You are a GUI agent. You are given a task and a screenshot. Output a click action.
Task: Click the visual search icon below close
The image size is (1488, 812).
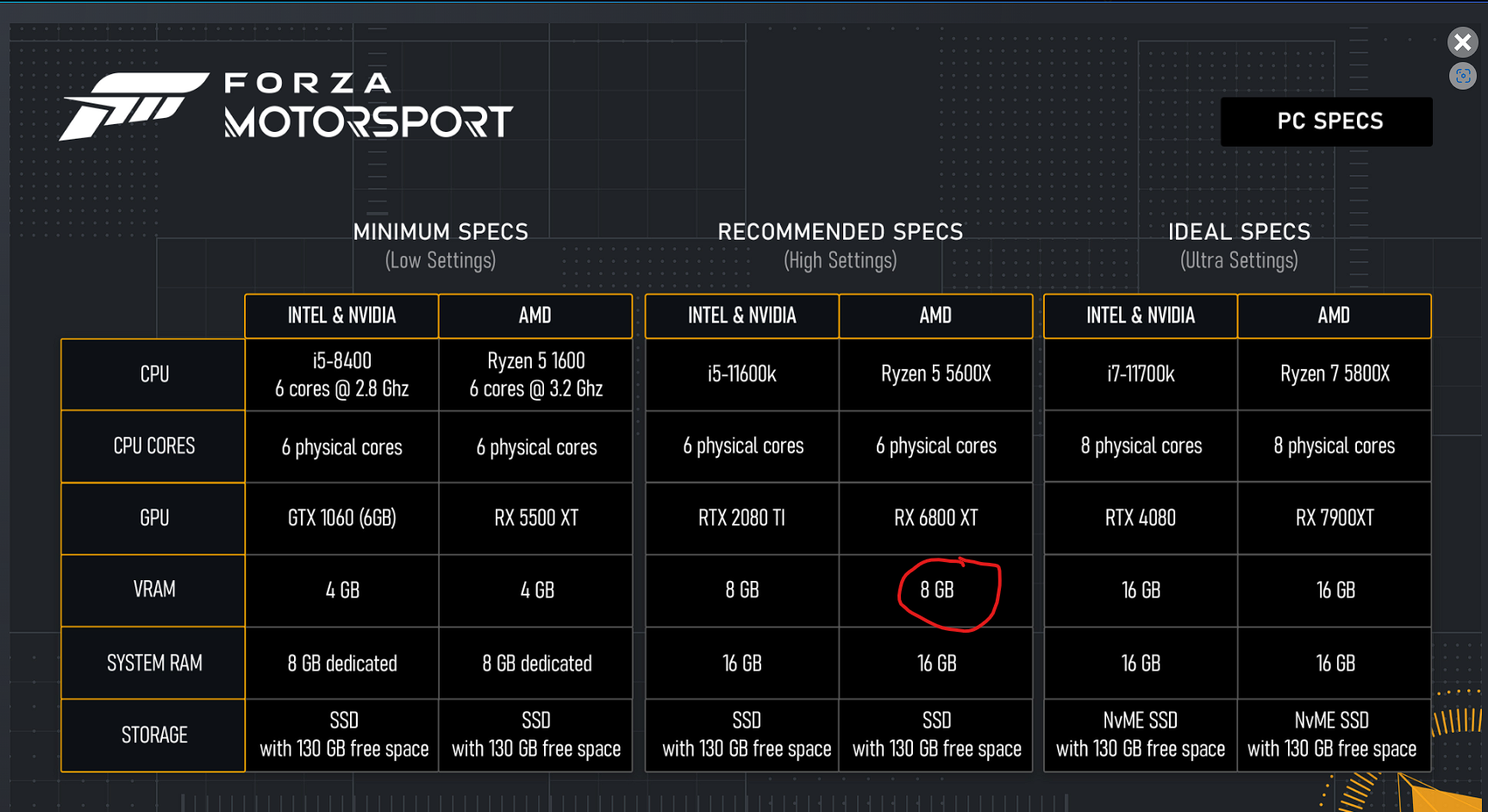pos(1462,76)
